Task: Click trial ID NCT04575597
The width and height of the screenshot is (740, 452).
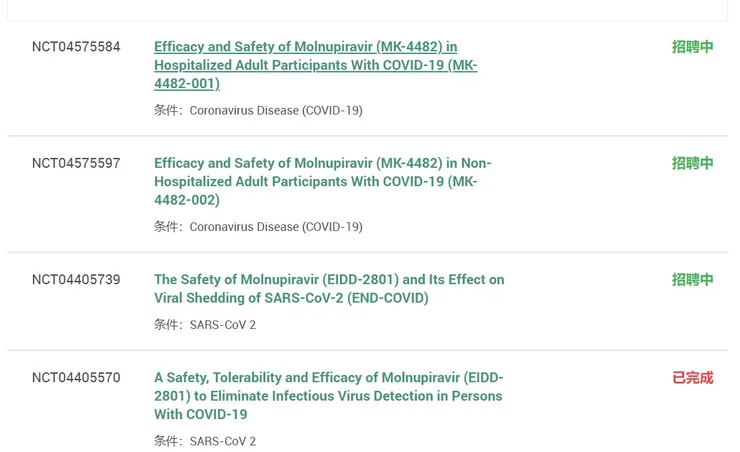Action: (x=76, y=163)
